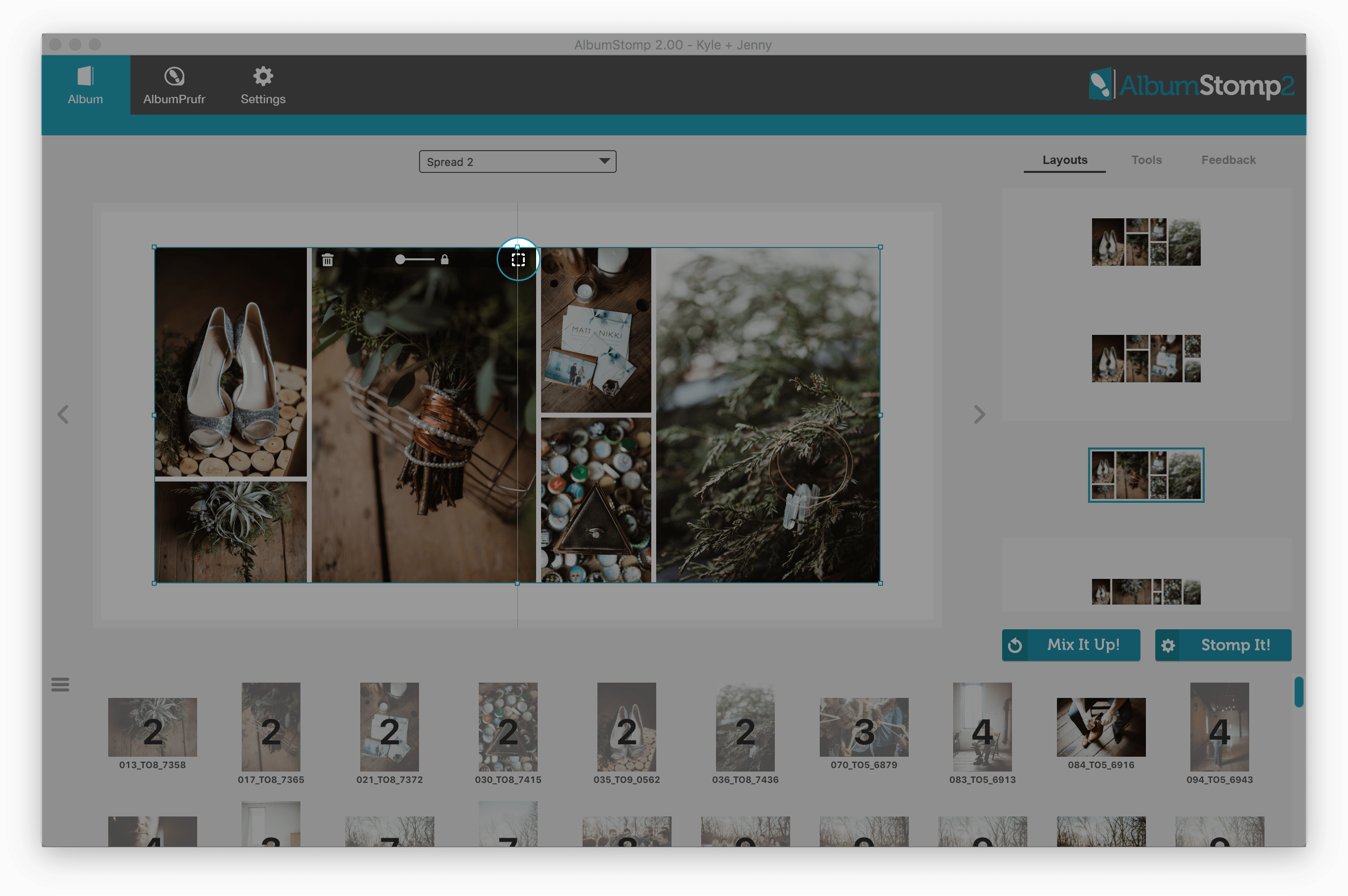Click the refresh icon on Mix It Up! button
Screen dimensions: 1348x896
tap(1015, 645)
